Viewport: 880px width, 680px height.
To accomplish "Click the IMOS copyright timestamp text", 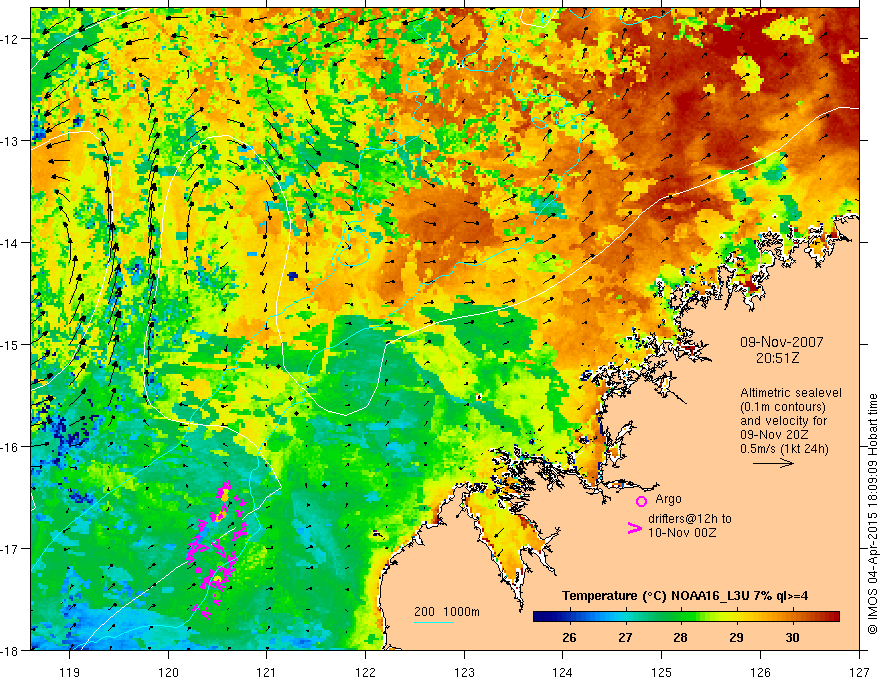I will point(873,514).
